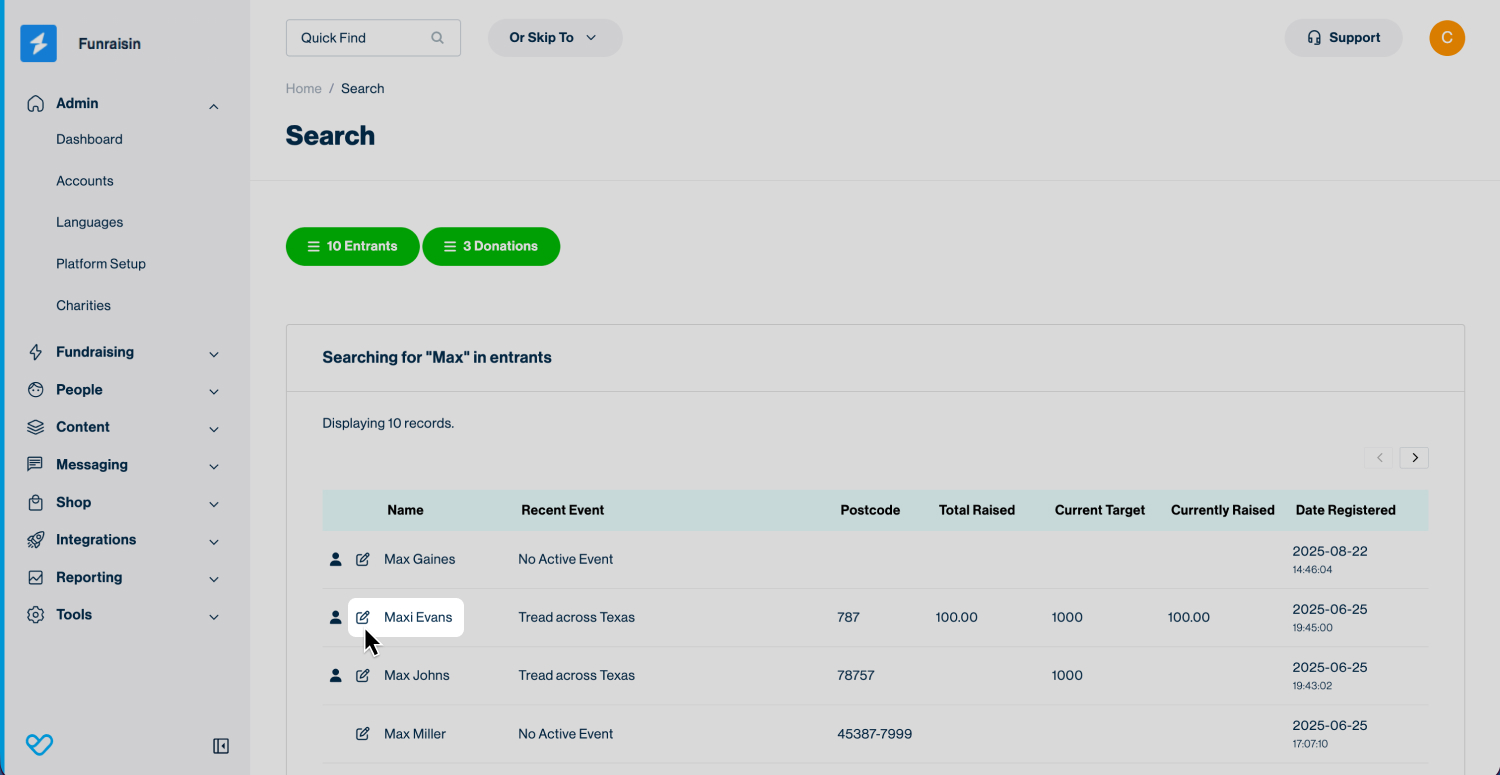This screenshot has width=1500, height=775.
Task: Click person icon next to Max Gaines
Action: tap(336, 560)
